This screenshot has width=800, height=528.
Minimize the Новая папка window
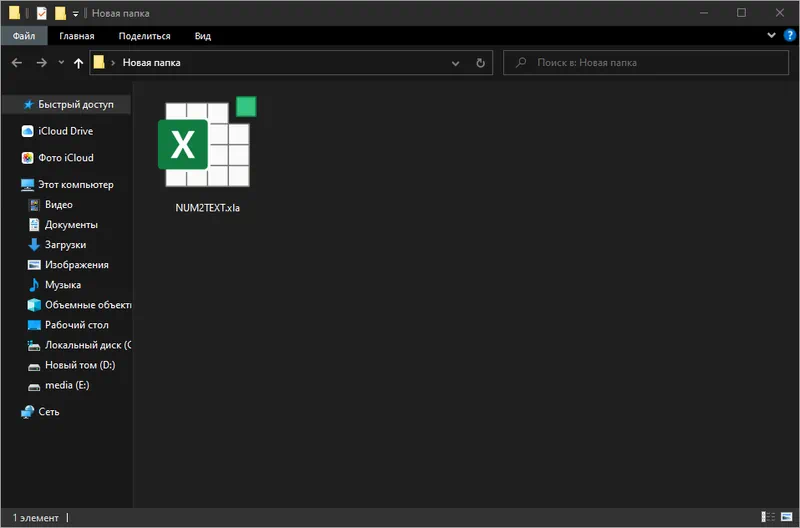point(704,13)
